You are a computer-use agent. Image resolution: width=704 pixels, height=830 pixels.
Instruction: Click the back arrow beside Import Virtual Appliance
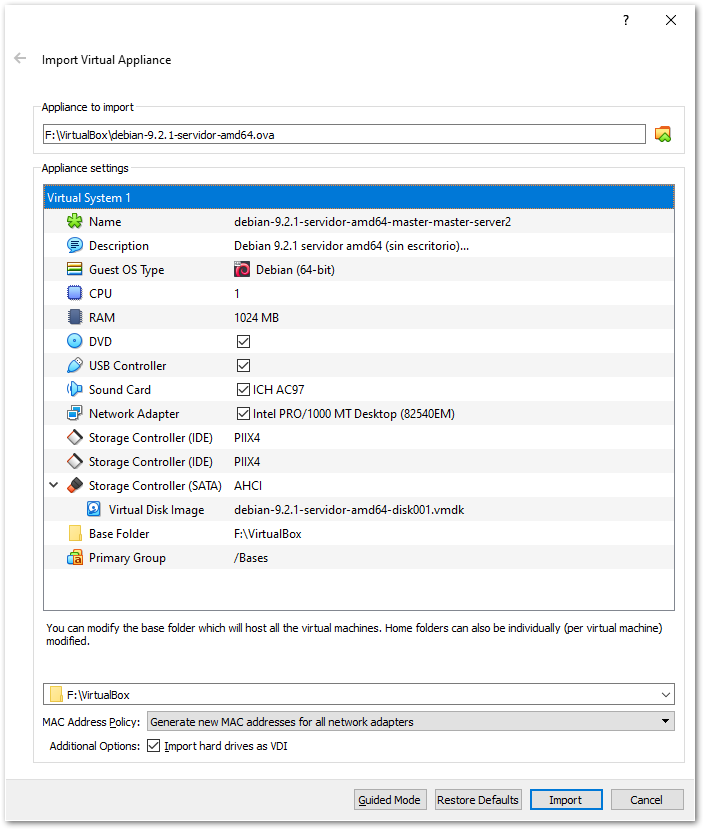[x=20, y=58]
